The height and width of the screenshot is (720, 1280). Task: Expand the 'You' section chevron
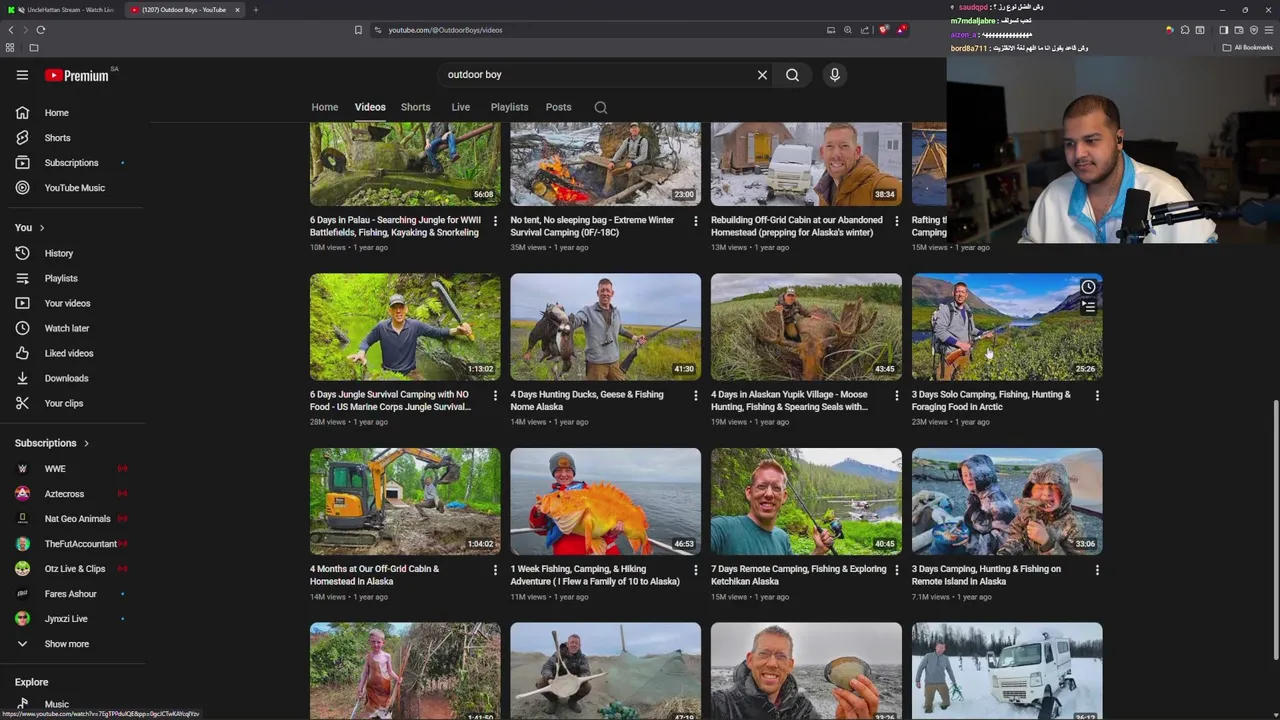tap(42, 228)
